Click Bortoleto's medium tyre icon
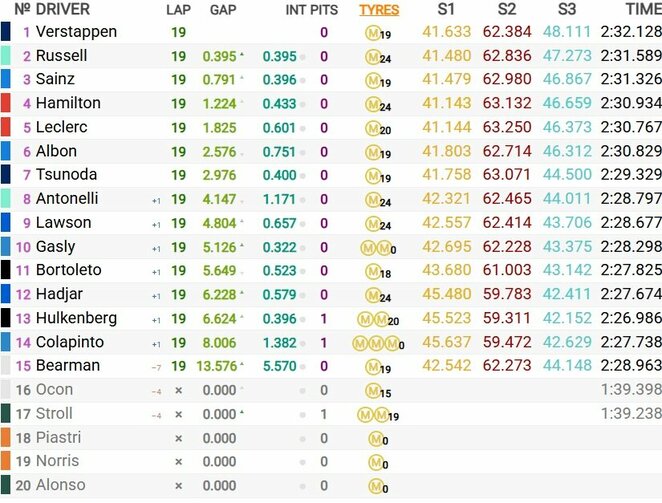 click(372, 271)
